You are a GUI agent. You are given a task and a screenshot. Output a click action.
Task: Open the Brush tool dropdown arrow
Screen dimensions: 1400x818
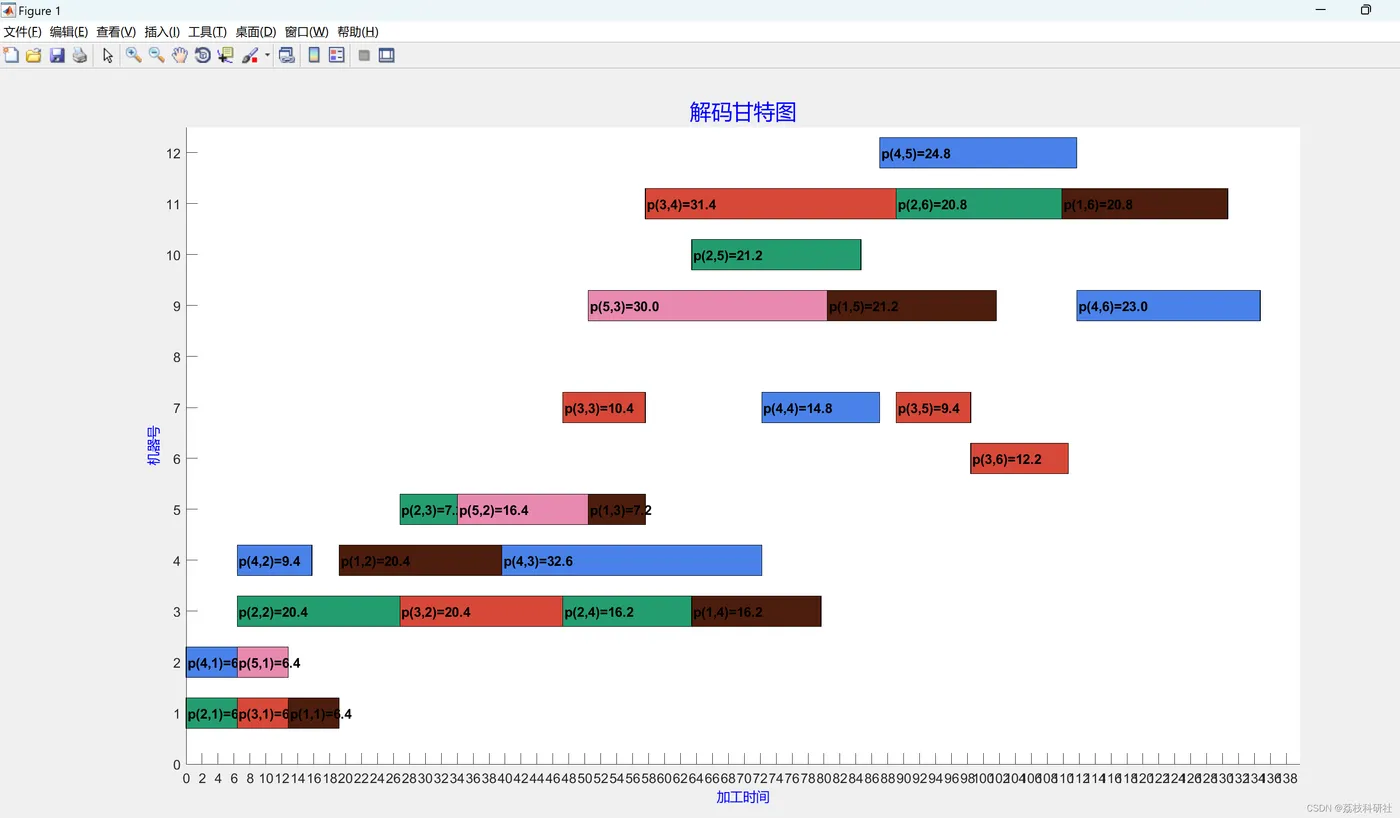[x=265, y=55]
